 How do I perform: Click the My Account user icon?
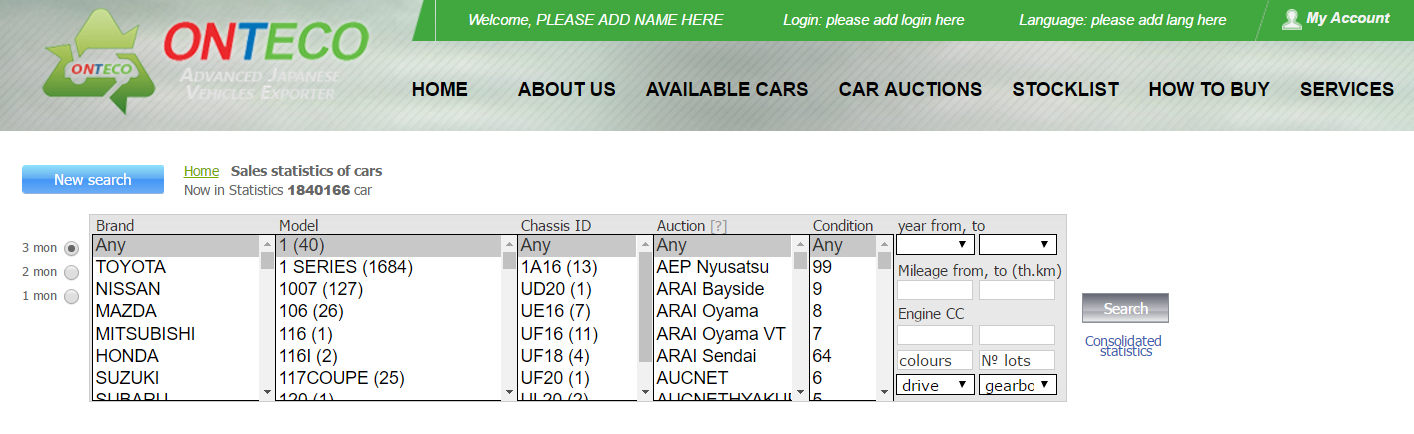(1291, 19)
